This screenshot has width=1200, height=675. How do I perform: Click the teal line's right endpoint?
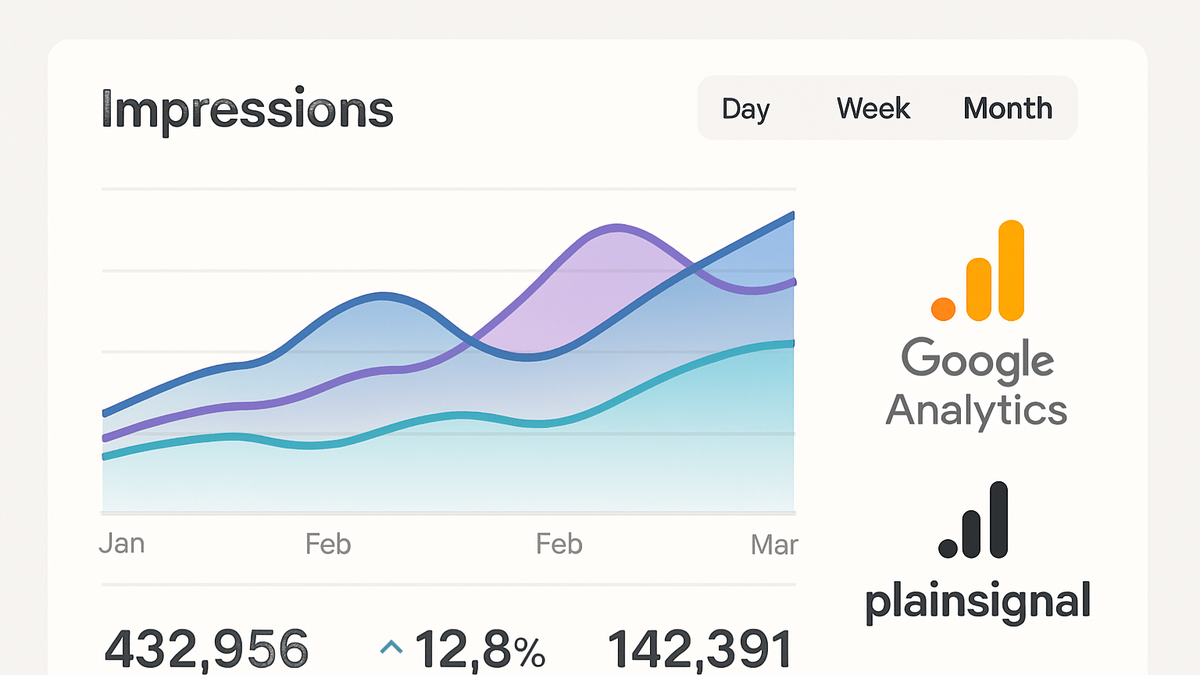coord(792,344)
